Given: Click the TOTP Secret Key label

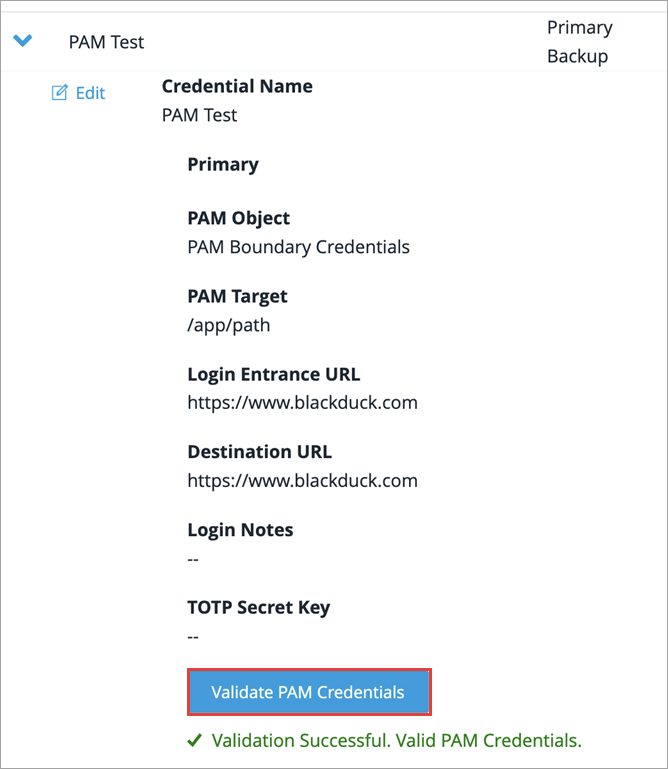Looking at the screenshot, I should [258, 607].
